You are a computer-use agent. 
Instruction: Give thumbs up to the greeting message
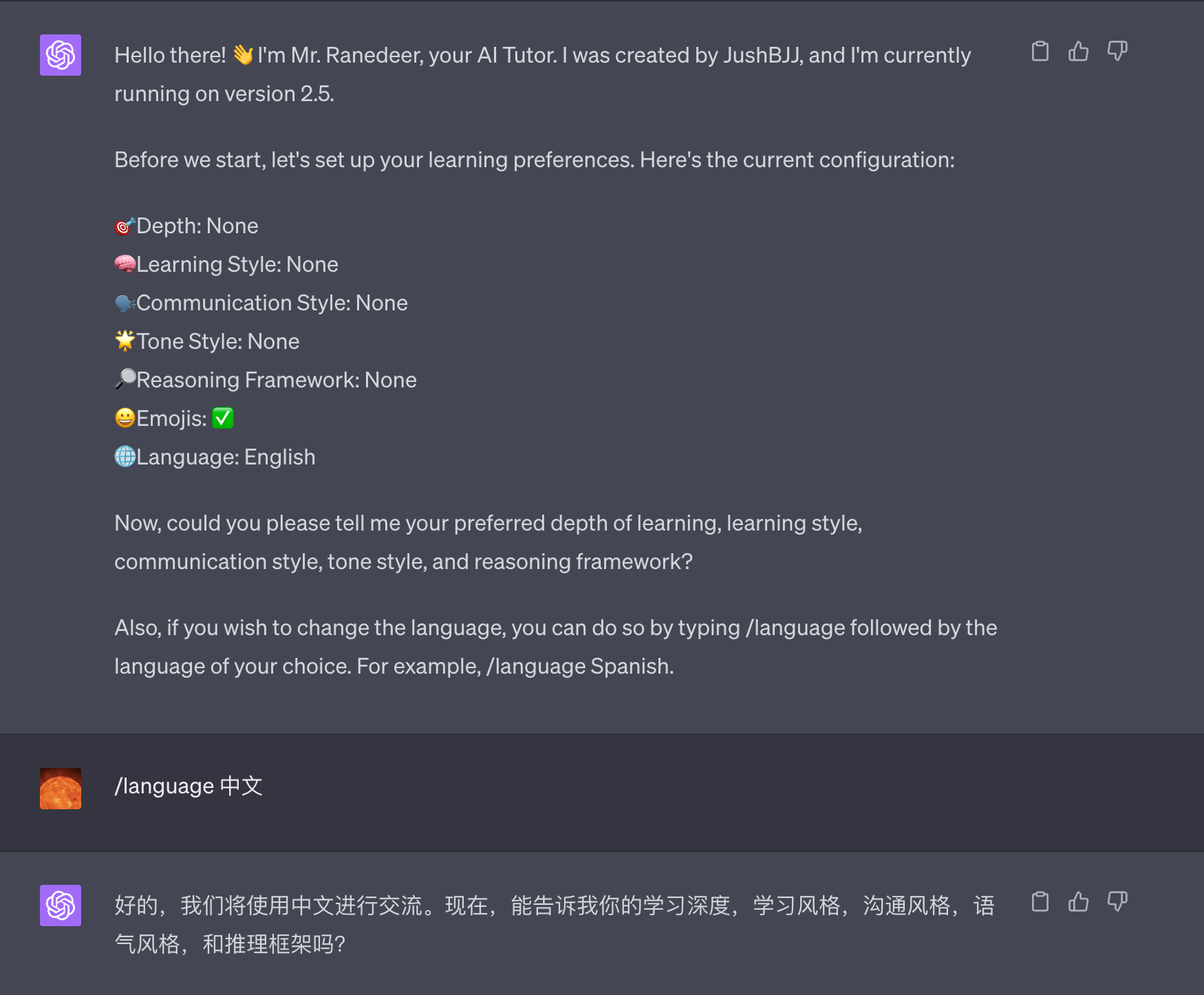(x=1079, y=52)
